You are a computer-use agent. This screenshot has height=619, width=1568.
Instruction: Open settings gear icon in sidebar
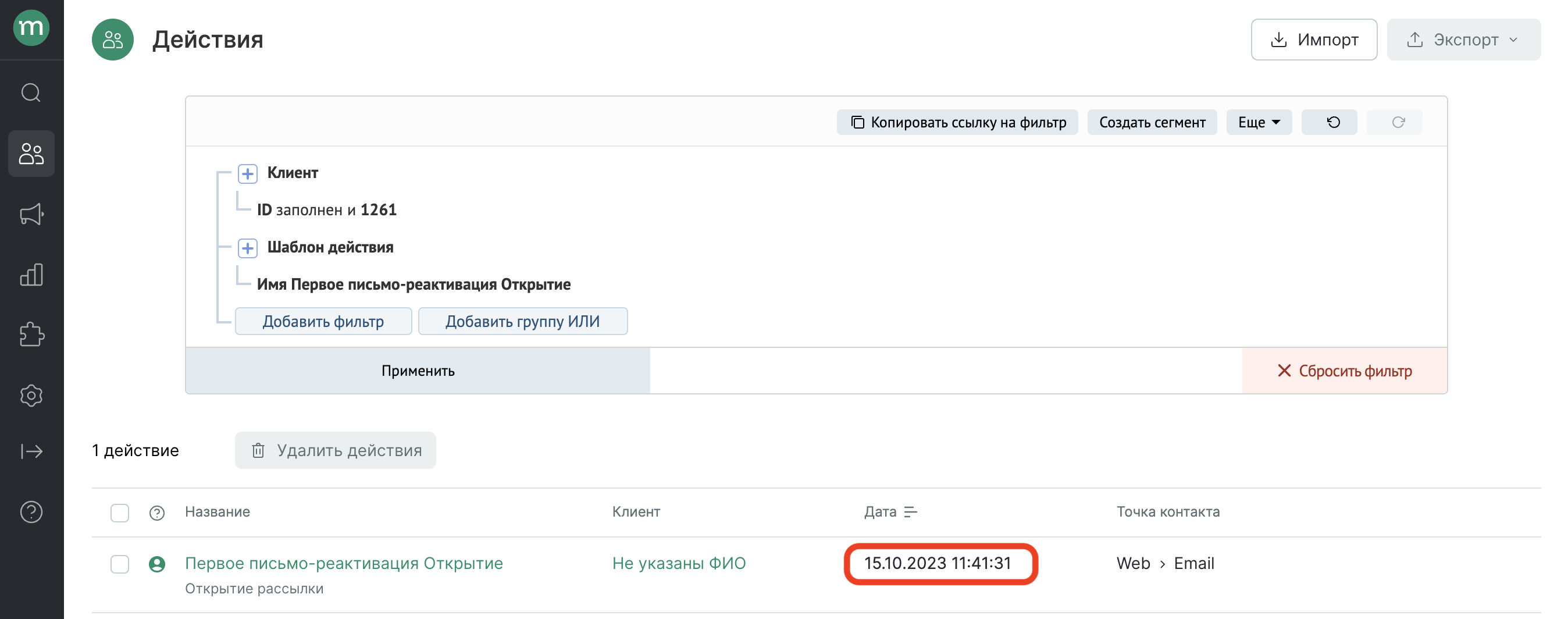[31, 396]
